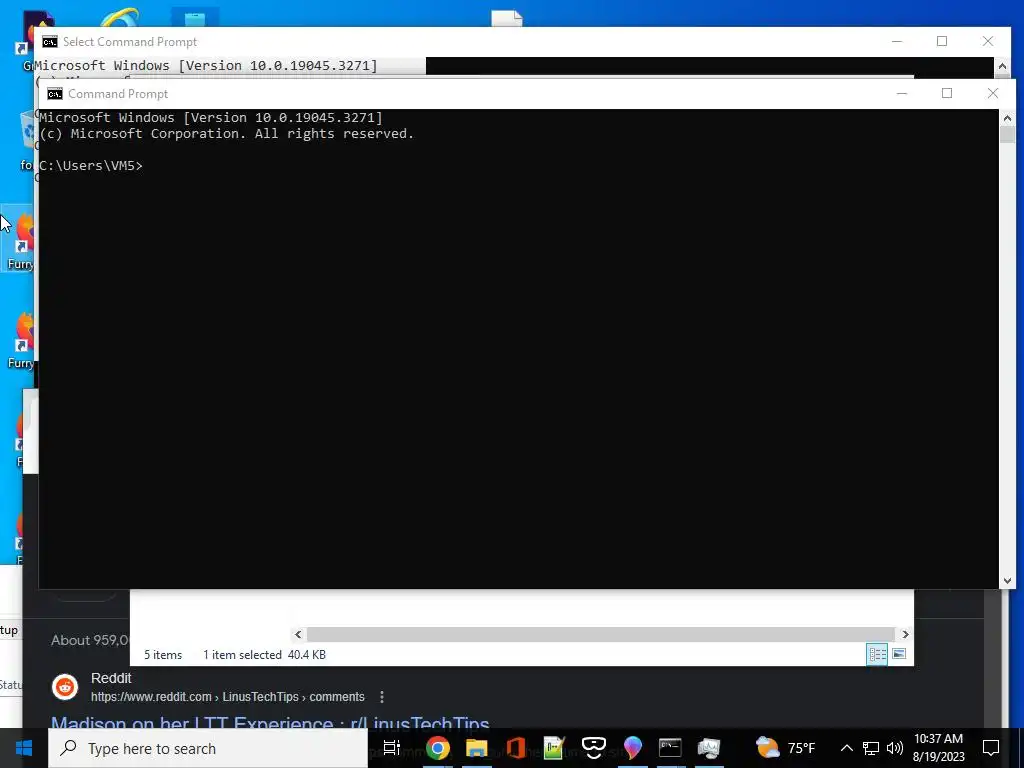Click the Select Command Prompt window icon
The image size is (1024, 768).
[x=50, y=42]
